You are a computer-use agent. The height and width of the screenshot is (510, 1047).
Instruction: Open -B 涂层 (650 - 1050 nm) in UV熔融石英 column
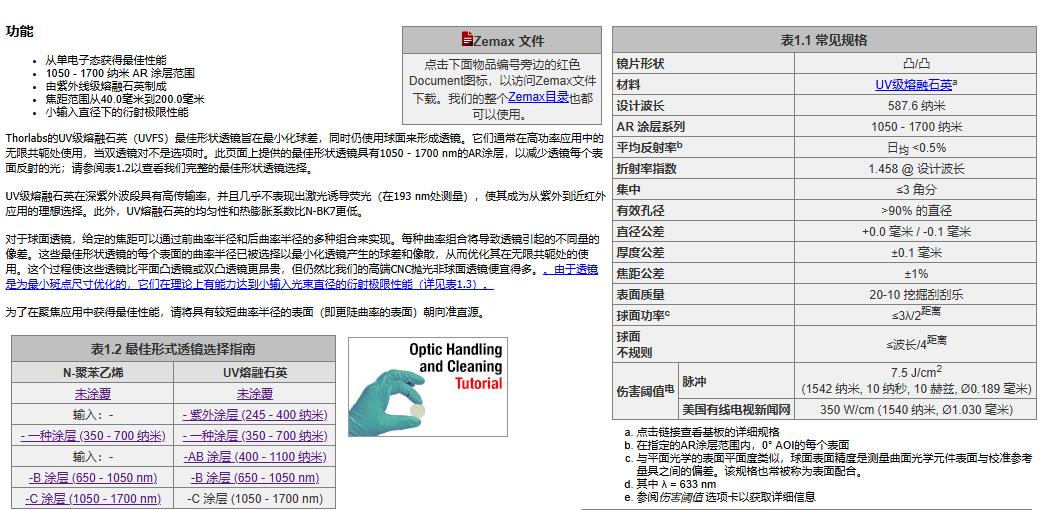(255, 478)
